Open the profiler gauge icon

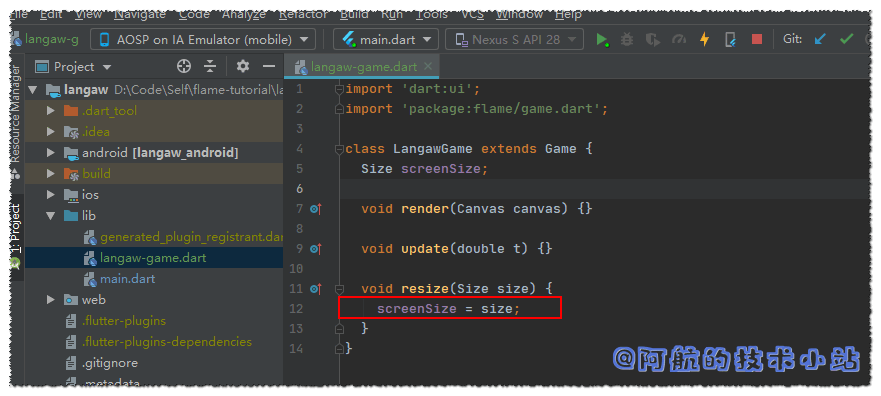coord(679,40)
